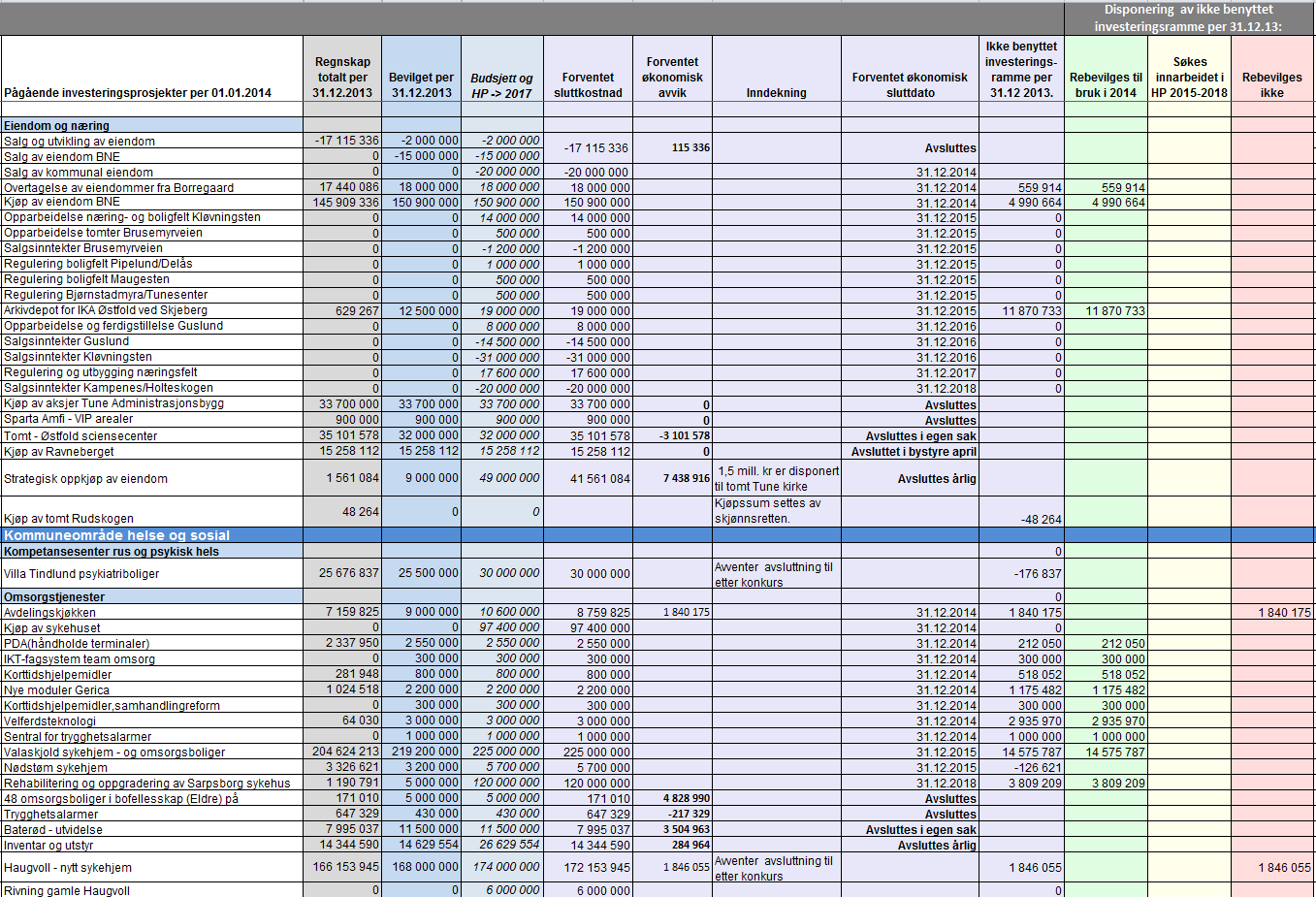Select 'Tomt - Østfold sciensecenter' row label
This screenshot has width=1316, height=897.
point(80,436)
